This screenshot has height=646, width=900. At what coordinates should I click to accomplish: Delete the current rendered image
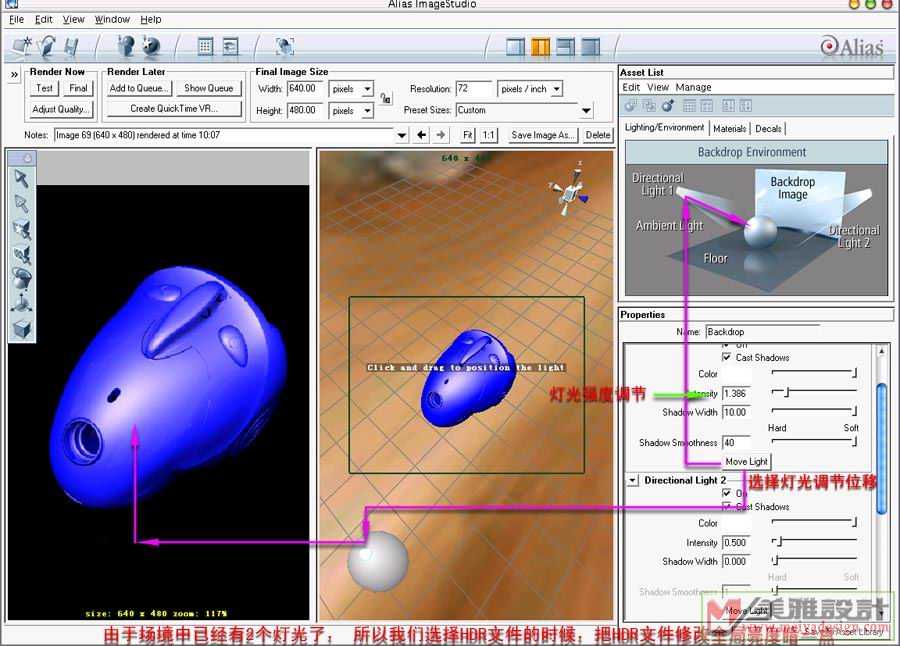[598, 135]
